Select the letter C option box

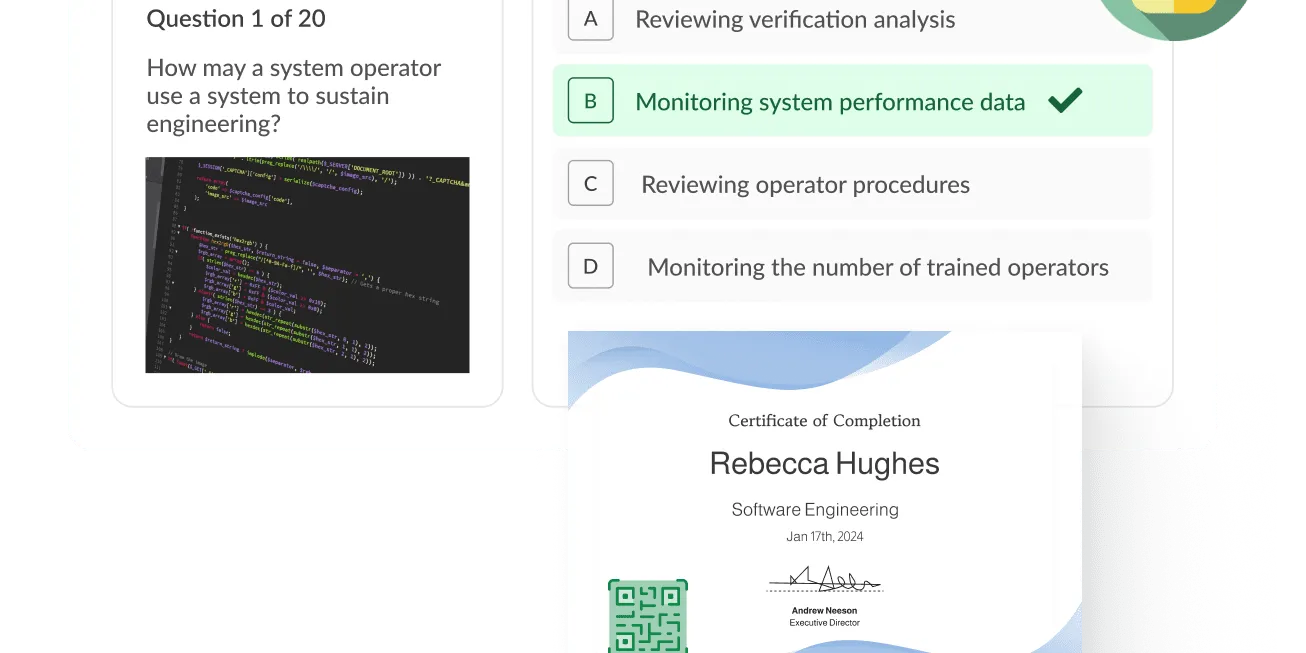point(590,184)
